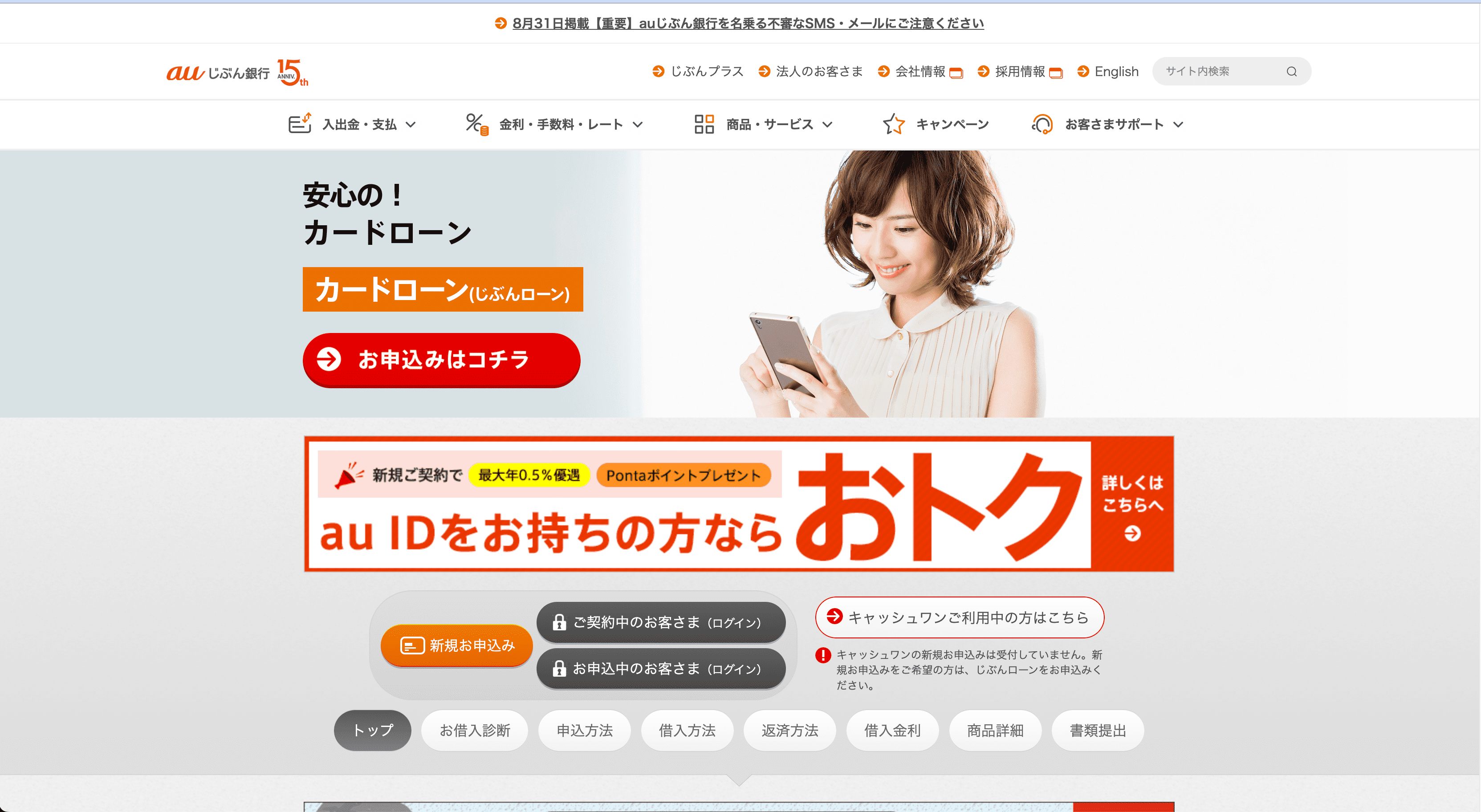The height and width of the screenshot is (812, 1481).
Task: Click the headset icon beside お客さまサポート
Action: pyautogui.click(x=1042, y=124)
